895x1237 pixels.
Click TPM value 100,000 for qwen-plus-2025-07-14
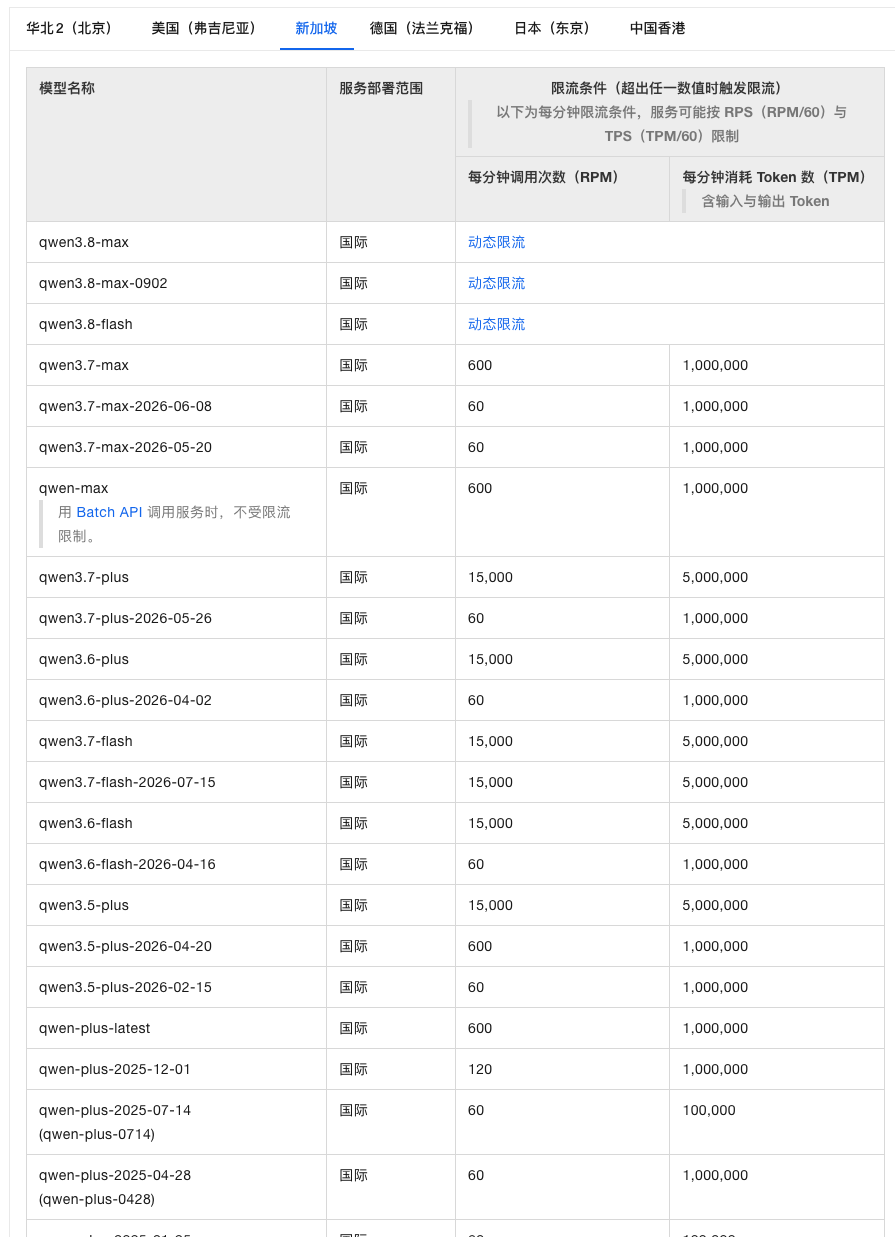tap(709, 1110)
